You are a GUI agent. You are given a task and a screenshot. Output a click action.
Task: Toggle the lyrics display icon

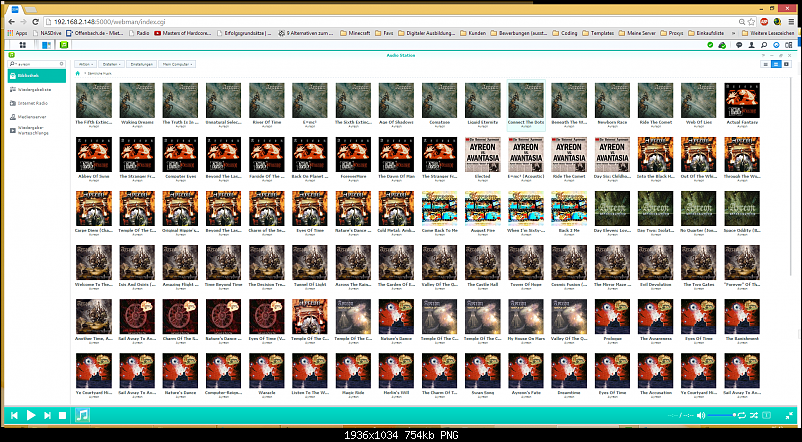[766, 415]
